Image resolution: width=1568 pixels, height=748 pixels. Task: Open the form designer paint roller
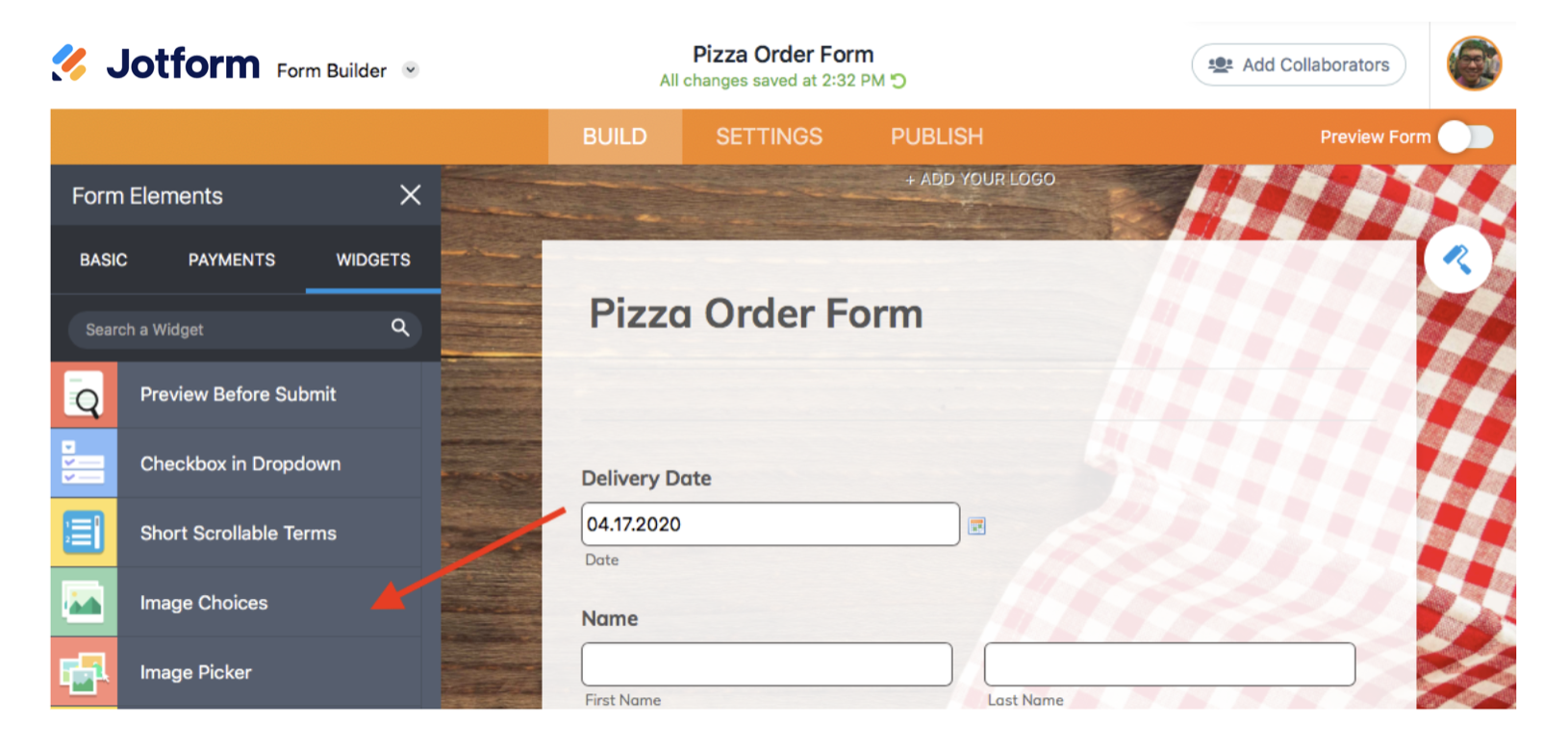click(1457, 260)
